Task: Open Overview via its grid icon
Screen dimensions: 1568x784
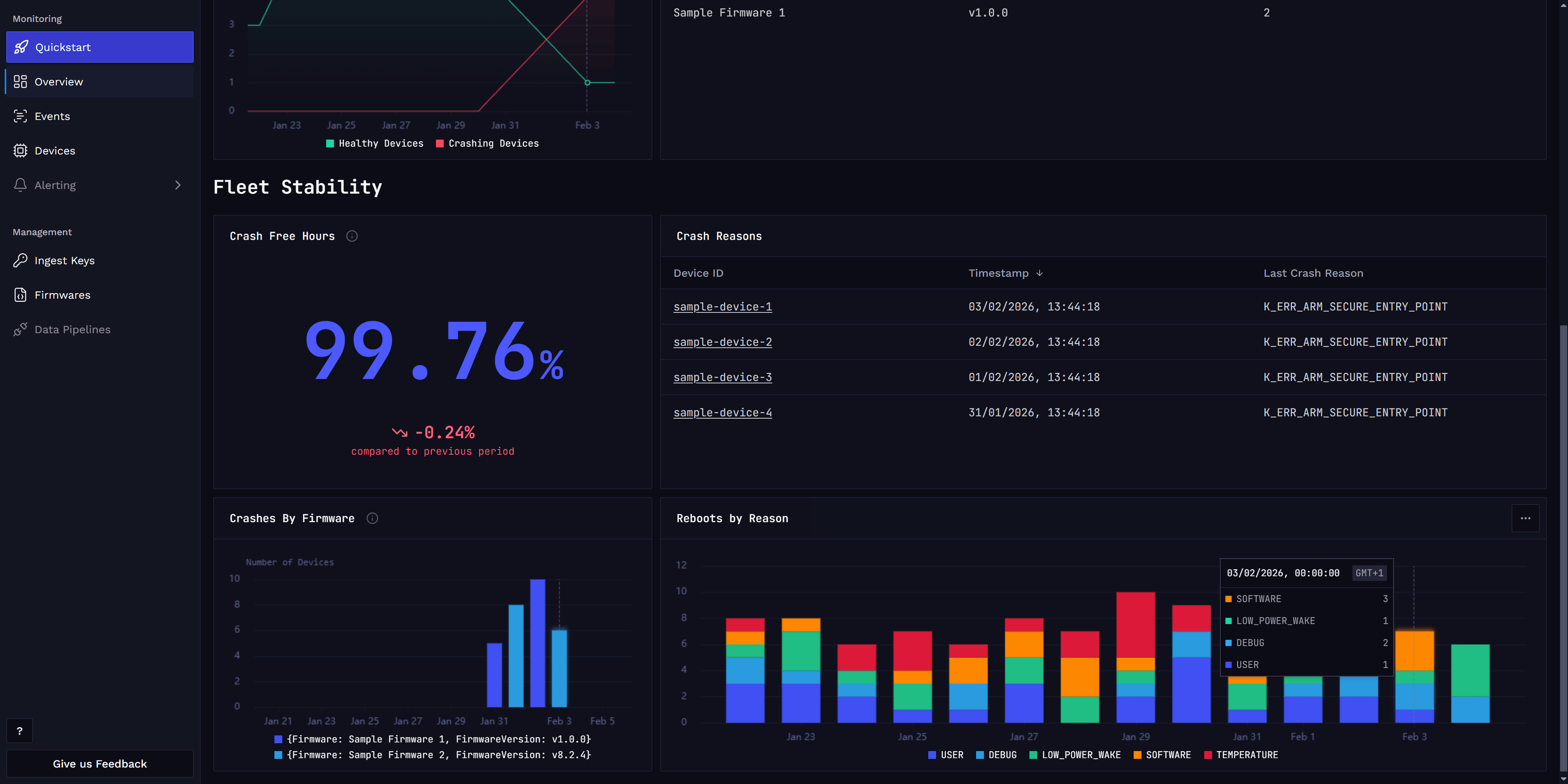Action: (20, 82)
